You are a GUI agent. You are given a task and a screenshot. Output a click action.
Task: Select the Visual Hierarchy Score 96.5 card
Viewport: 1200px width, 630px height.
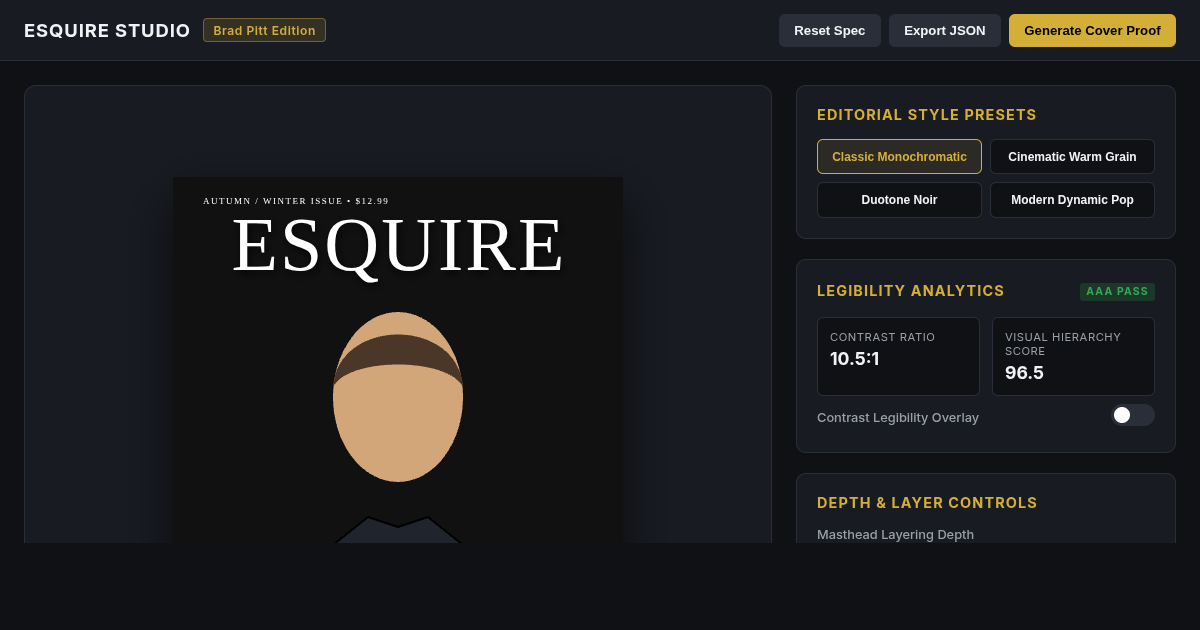pos(1073,356)
